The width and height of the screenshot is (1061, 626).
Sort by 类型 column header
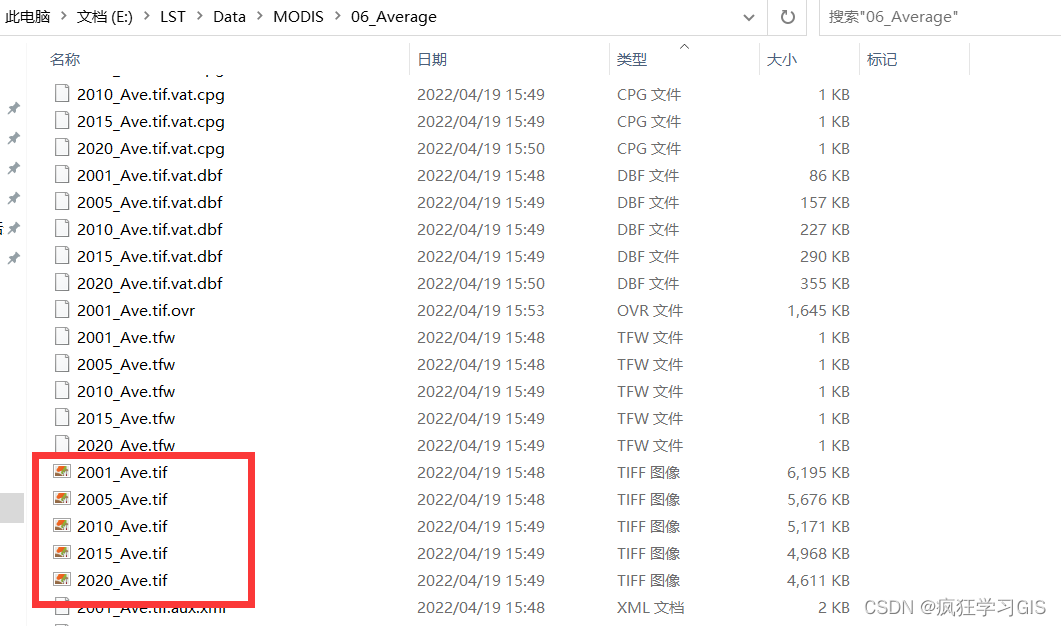[632, 60]
